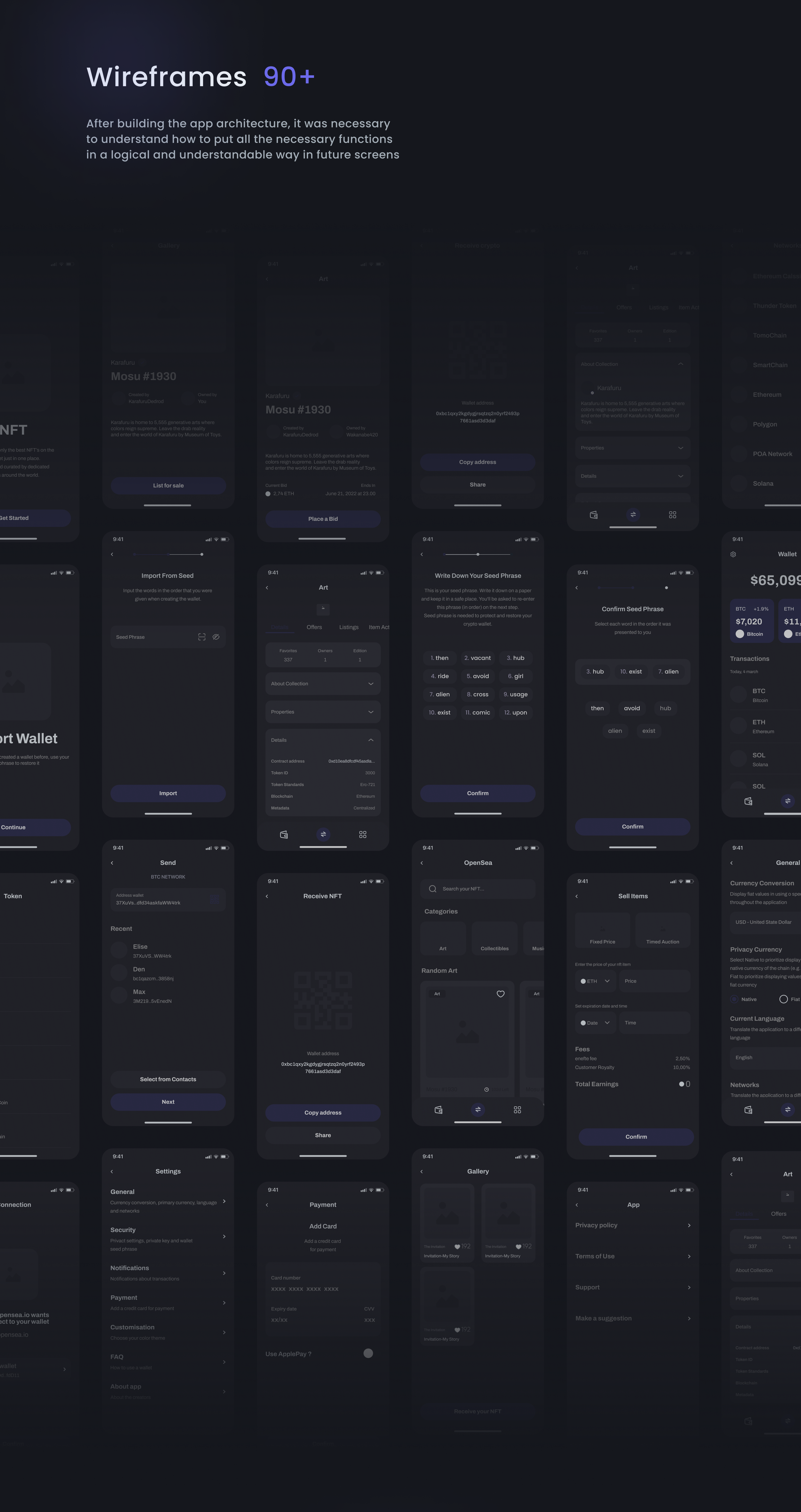Click the Price input field in Sell Items
The image size is (801, 1512).
[x=654, y=981]
